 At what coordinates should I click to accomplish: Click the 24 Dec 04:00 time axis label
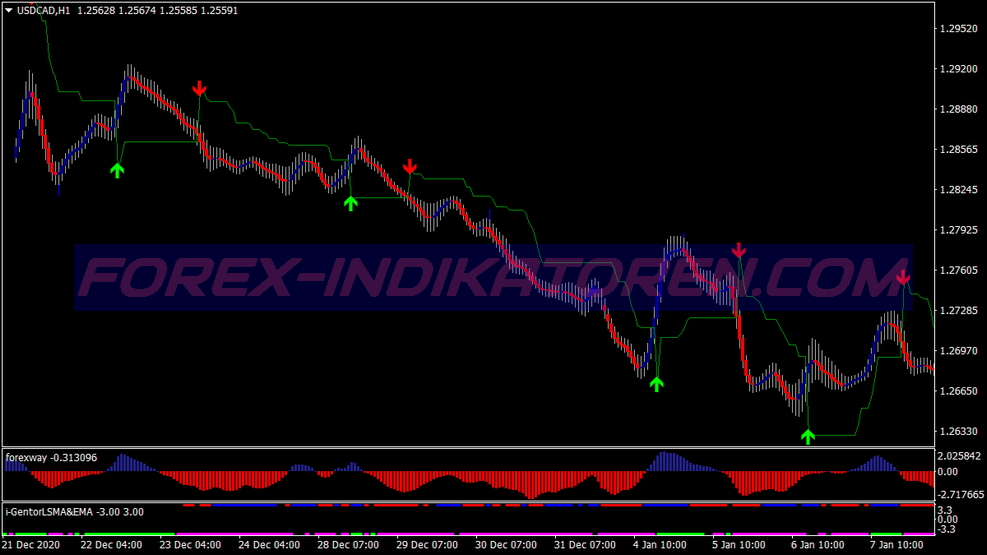(x=269, y=545)
